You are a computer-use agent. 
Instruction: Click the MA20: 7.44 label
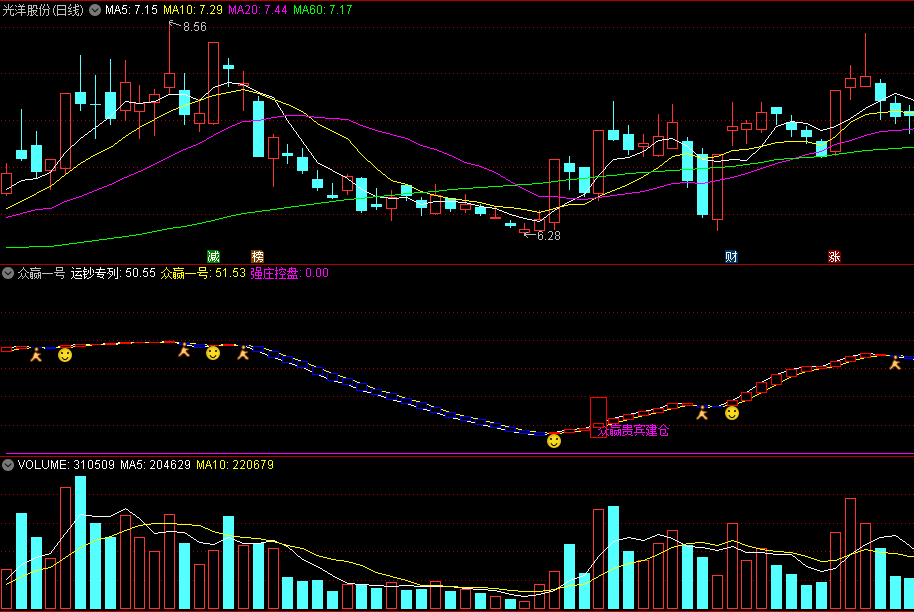click(x=258, y=10)
